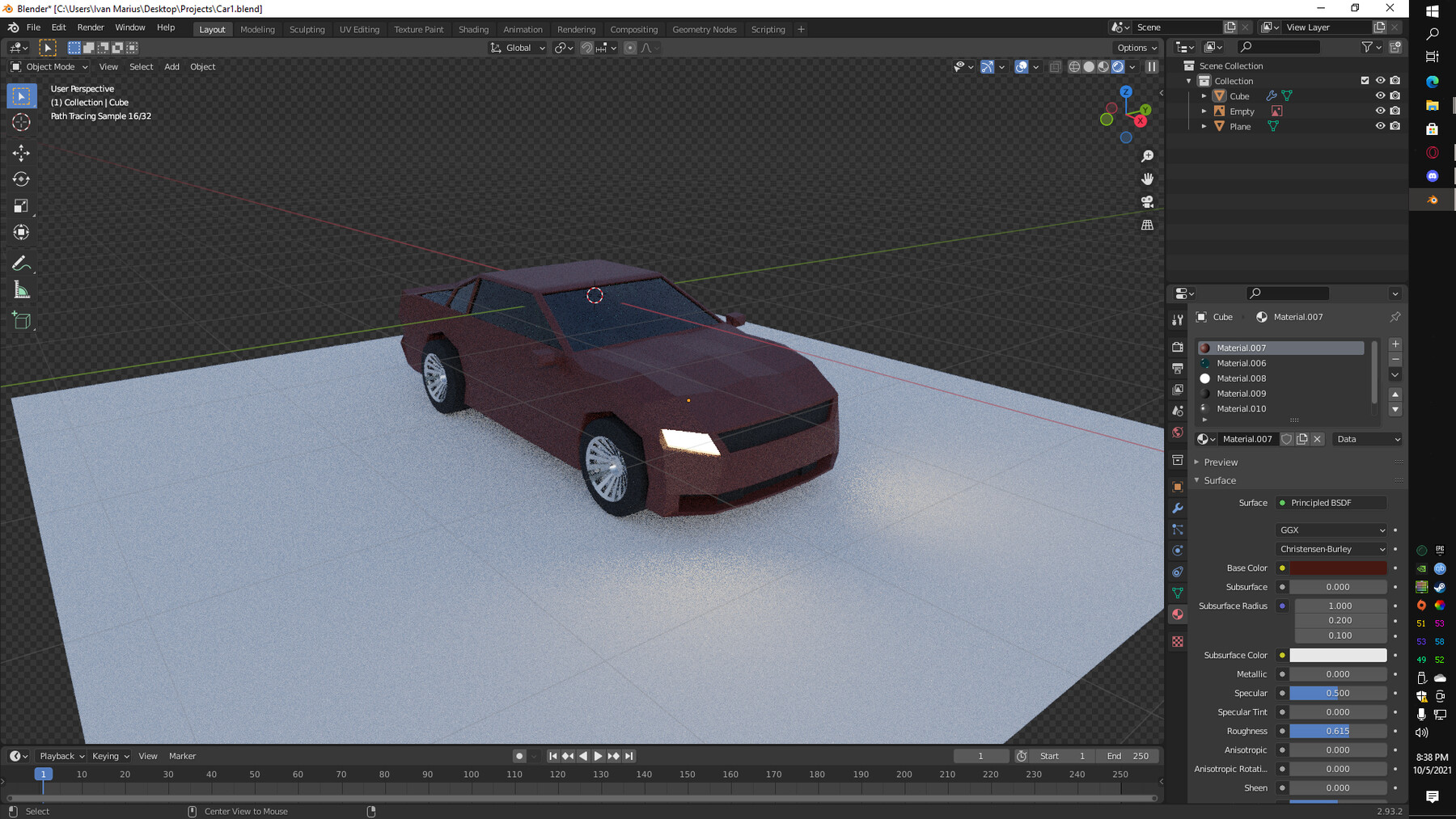
Task: Open the Modifier Properties wrench tab
Action: (1178, 508)
